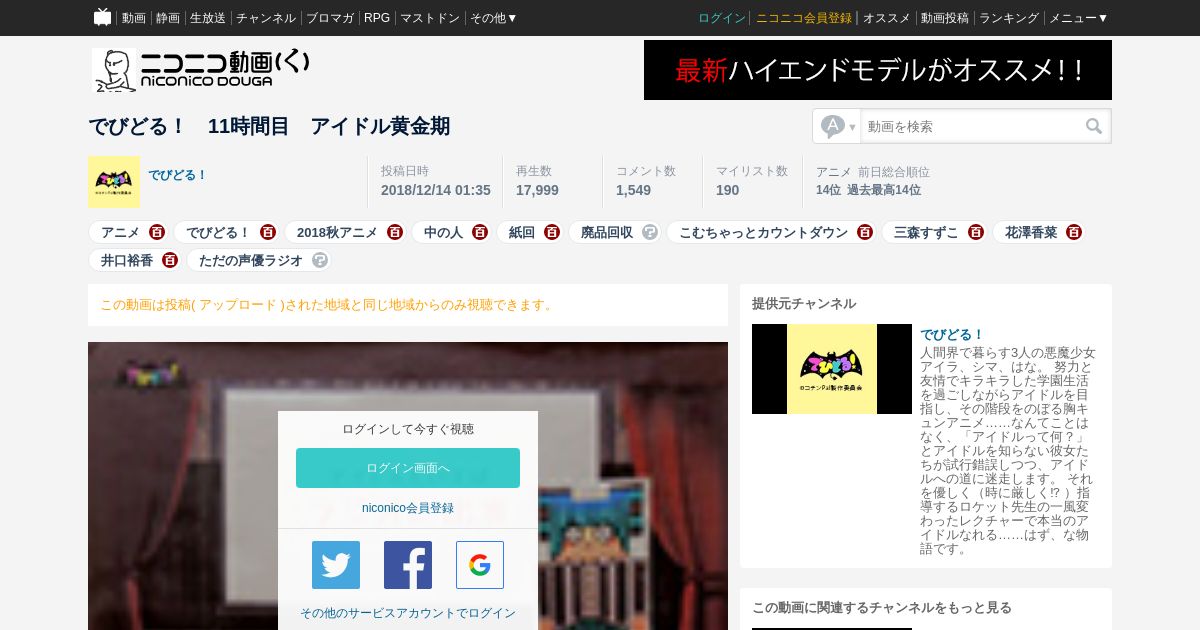Open マストドン link in the top bar
This screenshot has height=630, width=1200.
click(430, 18)
